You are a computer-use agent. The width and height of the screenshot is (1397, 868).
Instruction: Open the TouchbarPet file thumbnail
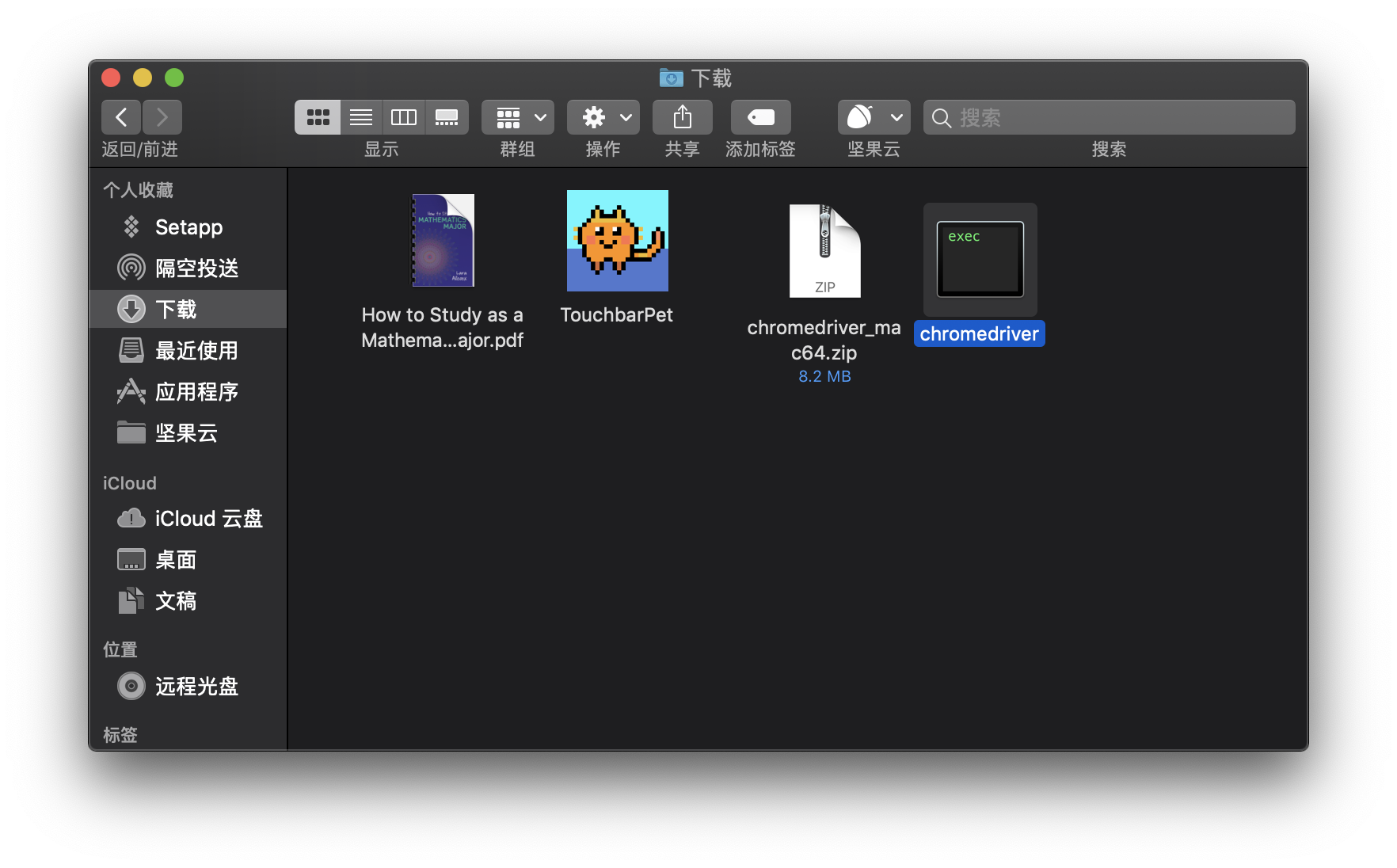click(x=616, y=240)
